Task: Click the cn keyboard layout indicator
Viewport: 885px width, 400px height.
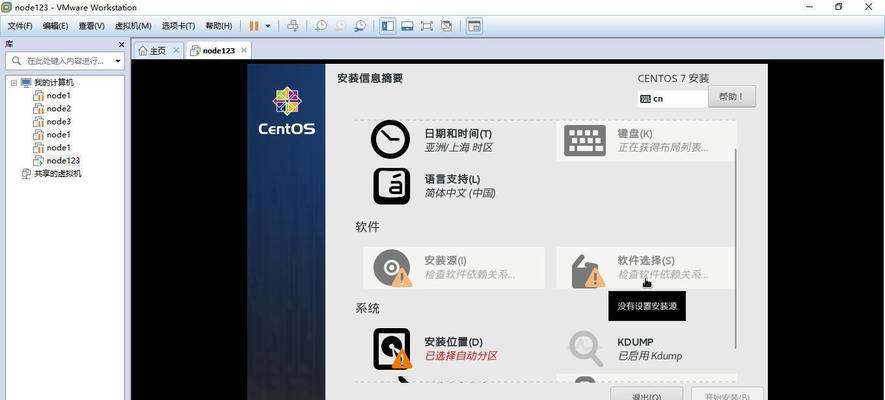Action: pyautogui.click(x=672, y=99)
